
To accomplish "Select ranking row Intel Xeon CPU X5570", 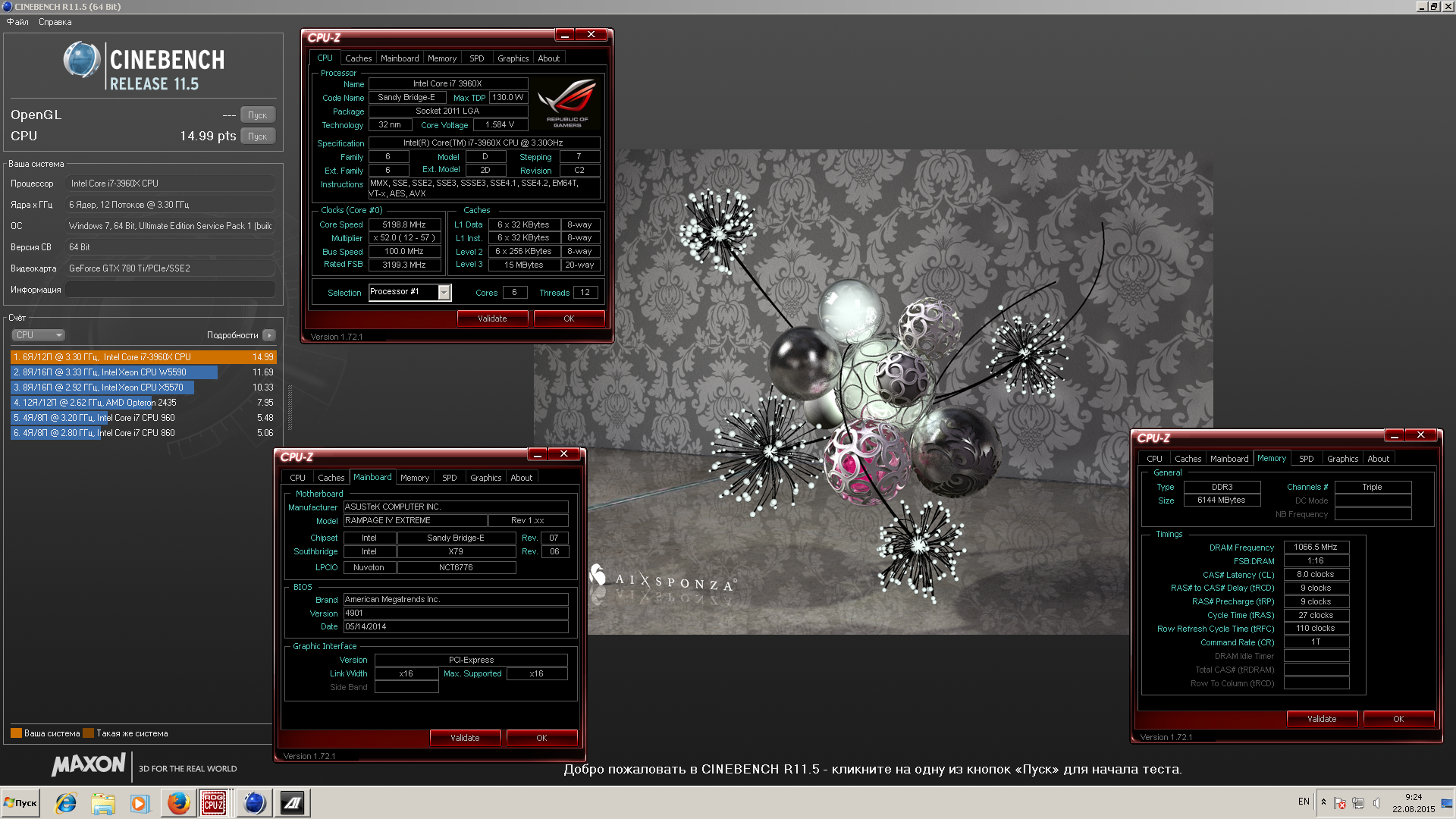I will pos(143,388).
